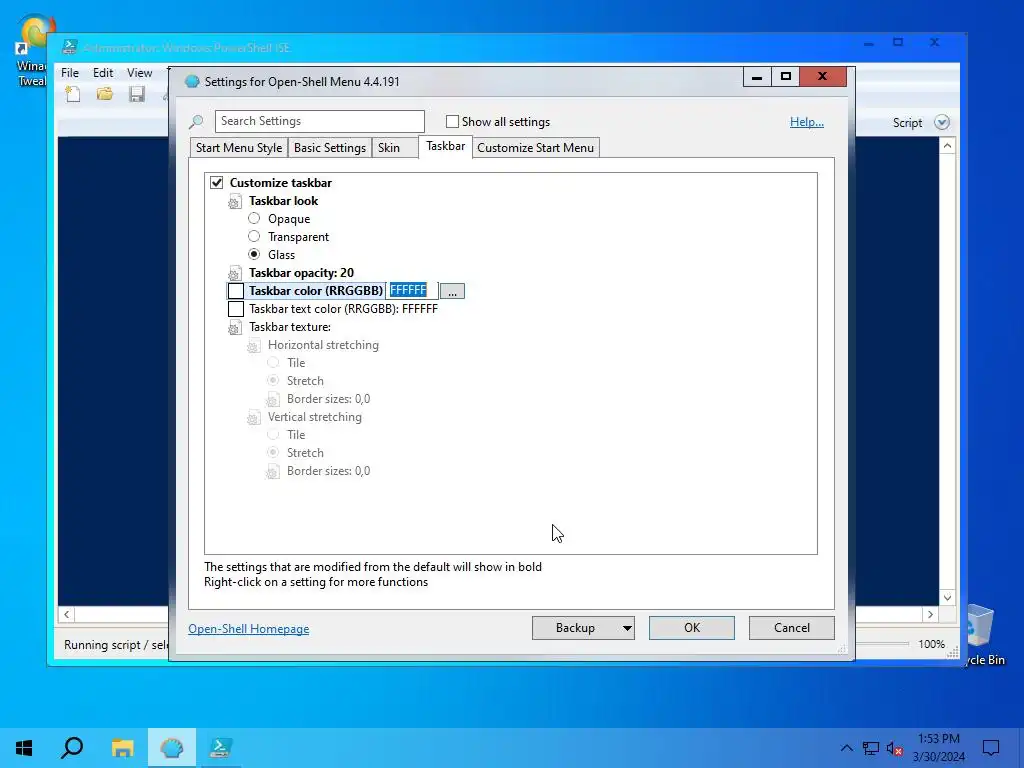Click the Open-Shell logo in dialog title bar
The image size is (1024, 768).
[192, 82]
